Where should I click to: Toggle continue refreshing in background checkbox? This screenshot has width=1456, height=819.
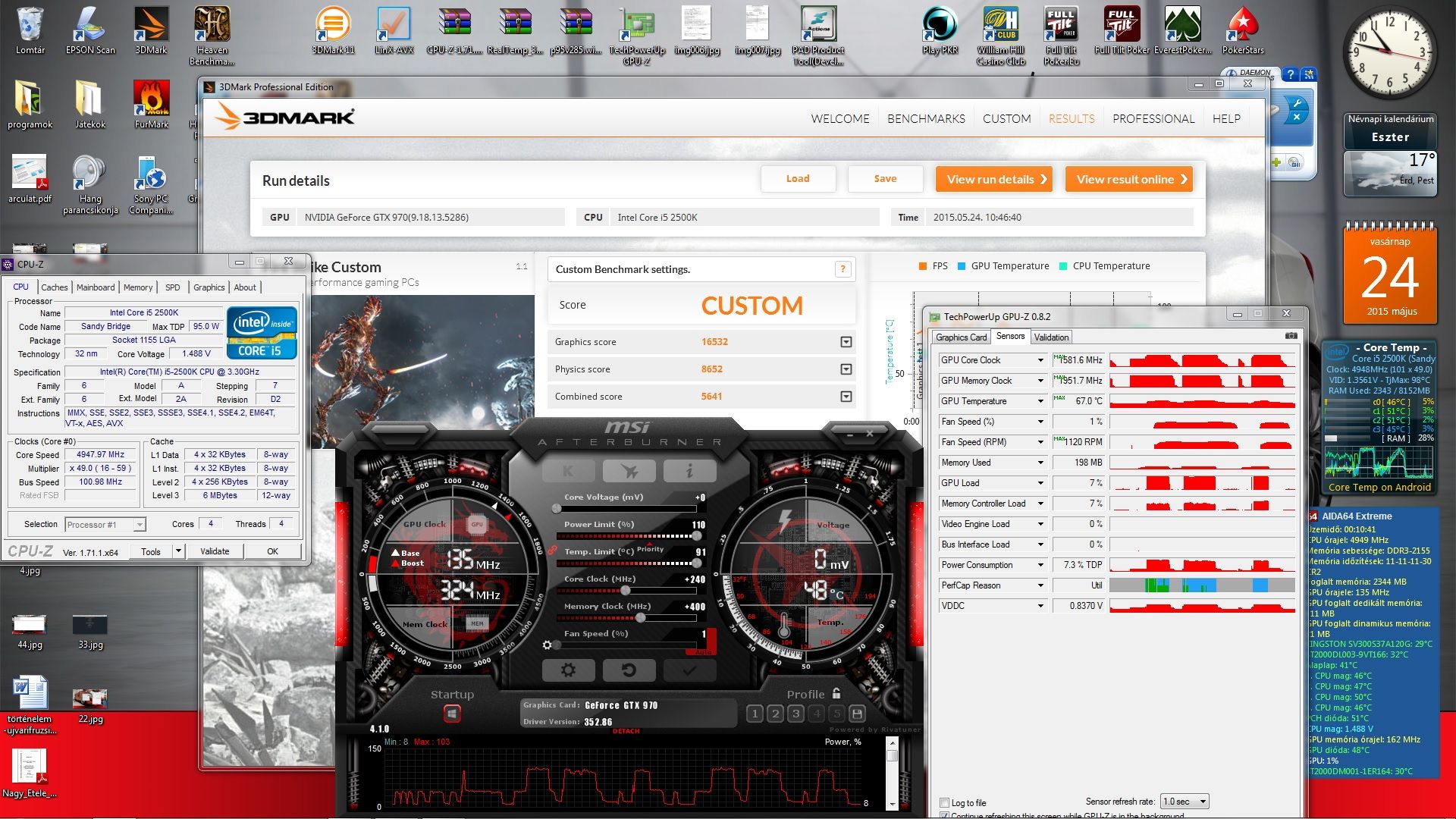point(944,816)
